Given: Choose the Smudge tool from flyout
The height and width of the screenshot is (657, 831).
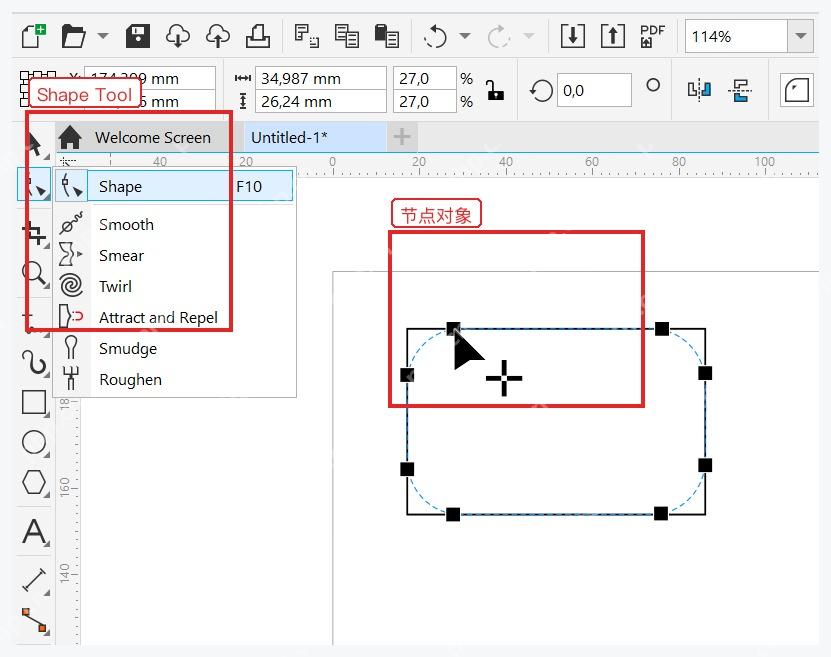Looking at the screenshot, I should pyautogui.click(x=174, y=348).
